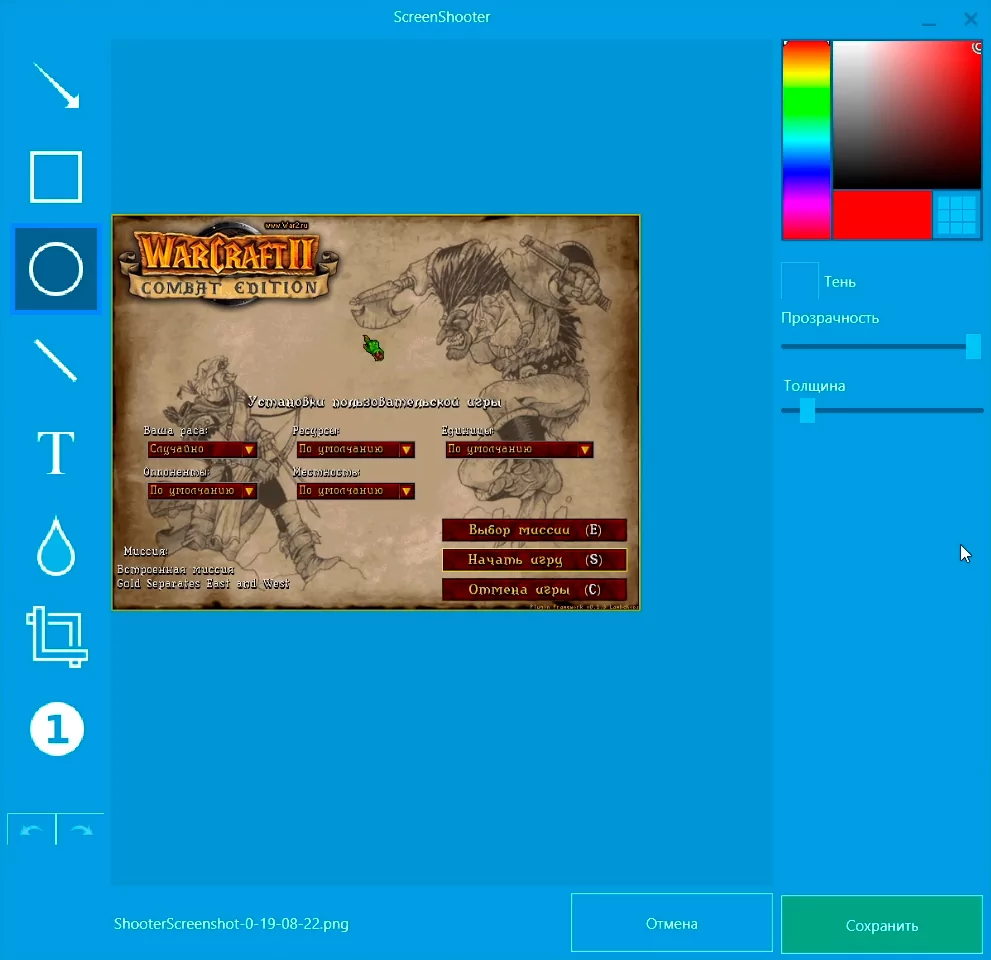Click the Прозрачность opacity slider handle
The width and height of the screenshot is (991, 960).
973,346
